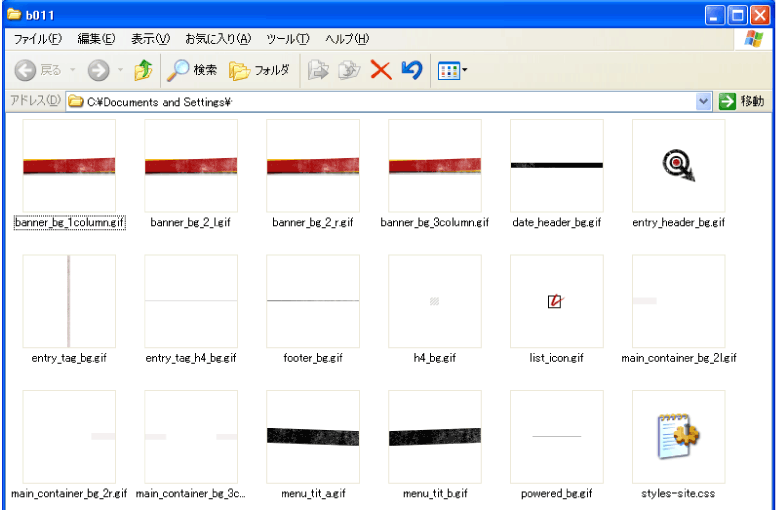Select h4_bg.gif thumbnail
Viewport: 780px width, 510px height.
435,301
